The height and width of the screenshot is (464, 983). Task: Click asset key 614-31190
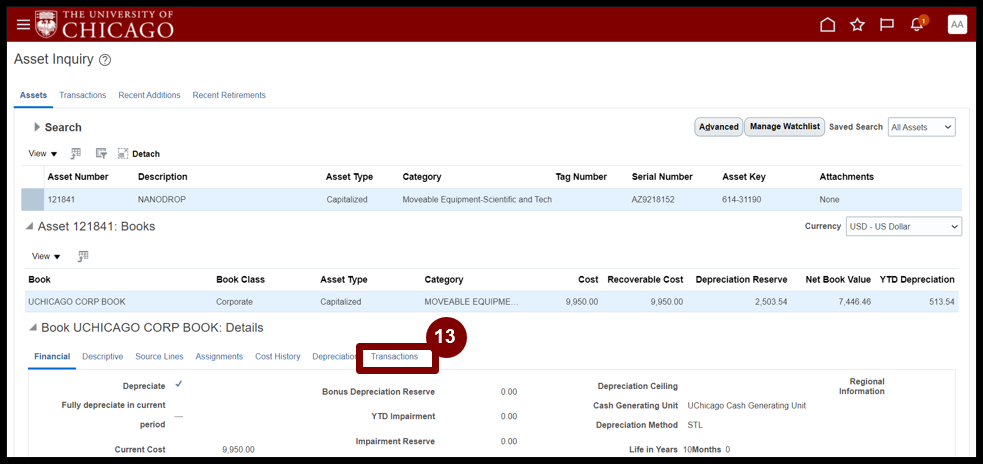click(x=744, y=199)
